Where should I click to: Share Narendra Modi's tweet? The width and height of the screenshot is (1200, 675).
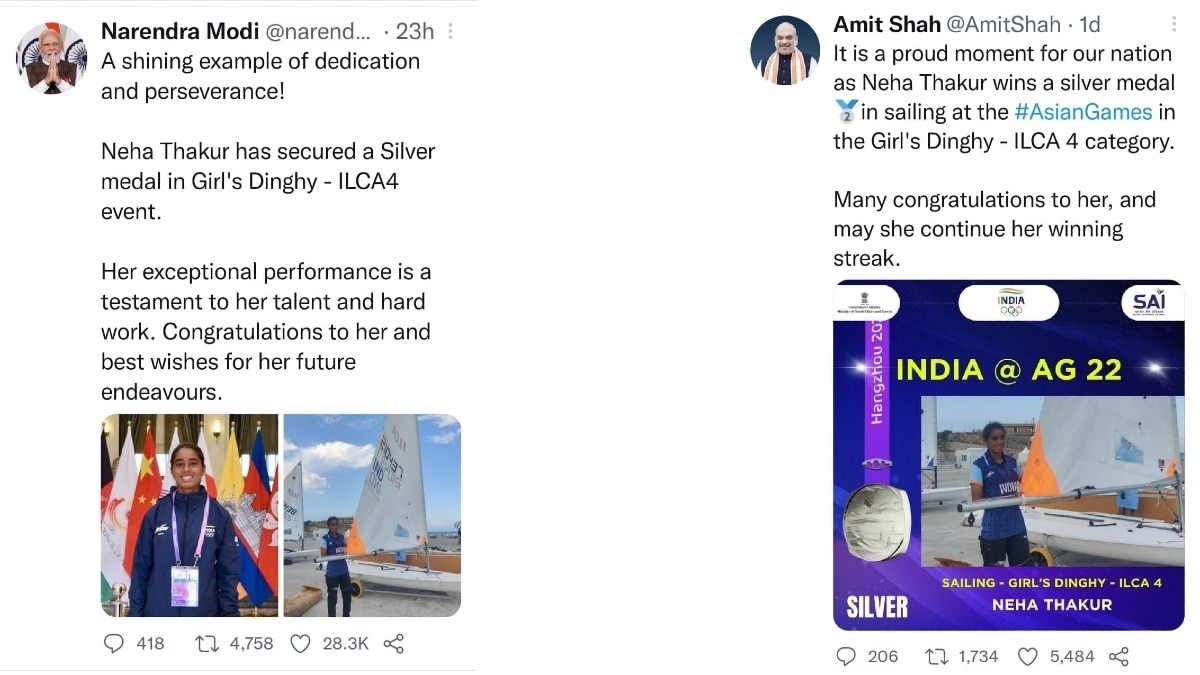click(x=394, y=643)
